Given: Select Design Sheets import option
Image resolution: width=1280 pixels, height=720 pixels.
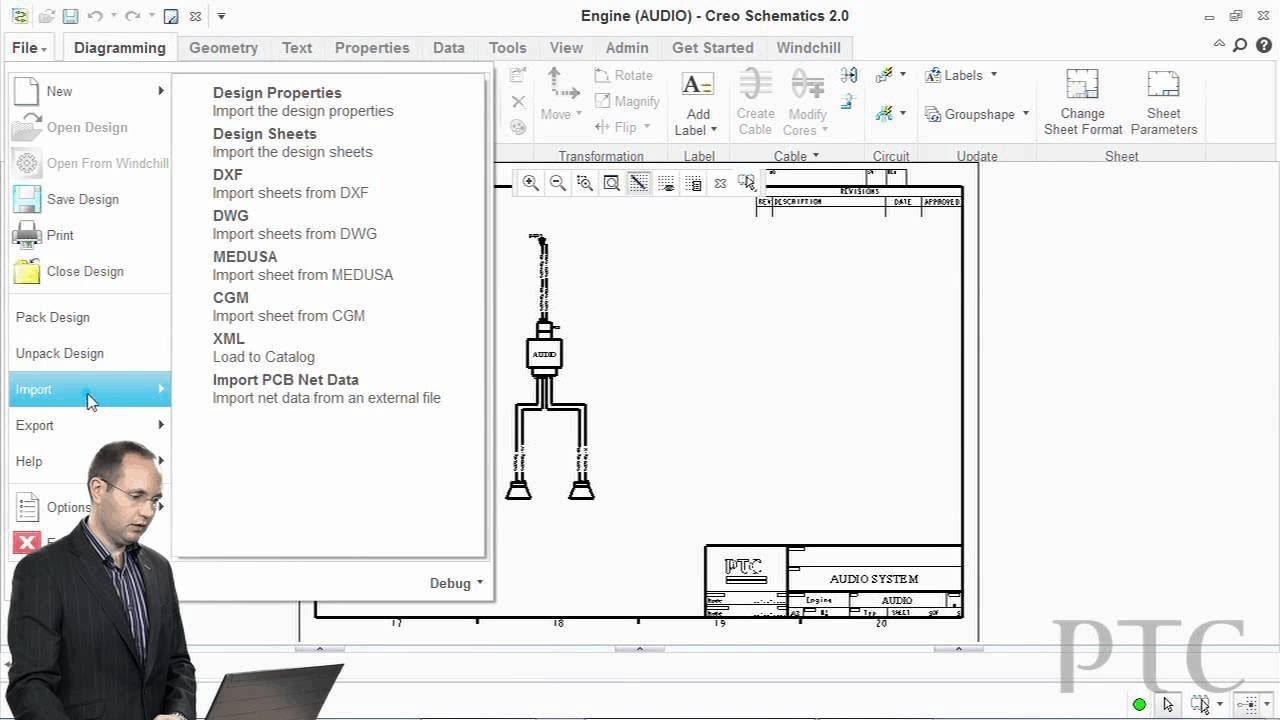Looking at the screenshot, I should [292, 142].
